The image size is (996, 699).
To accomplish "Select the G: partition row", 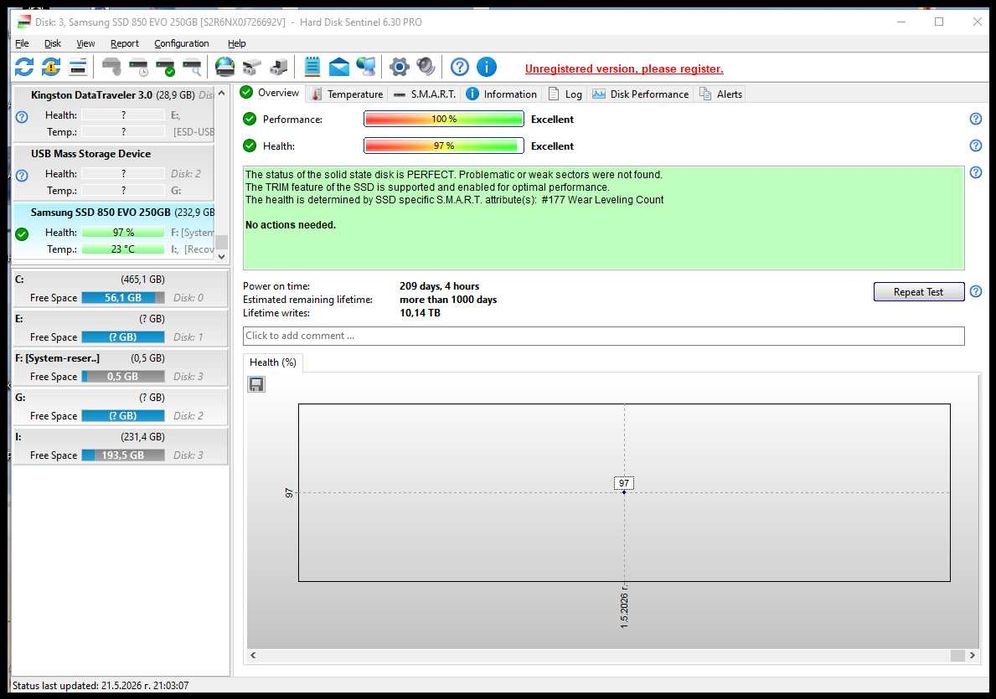I will pos(121,407).
